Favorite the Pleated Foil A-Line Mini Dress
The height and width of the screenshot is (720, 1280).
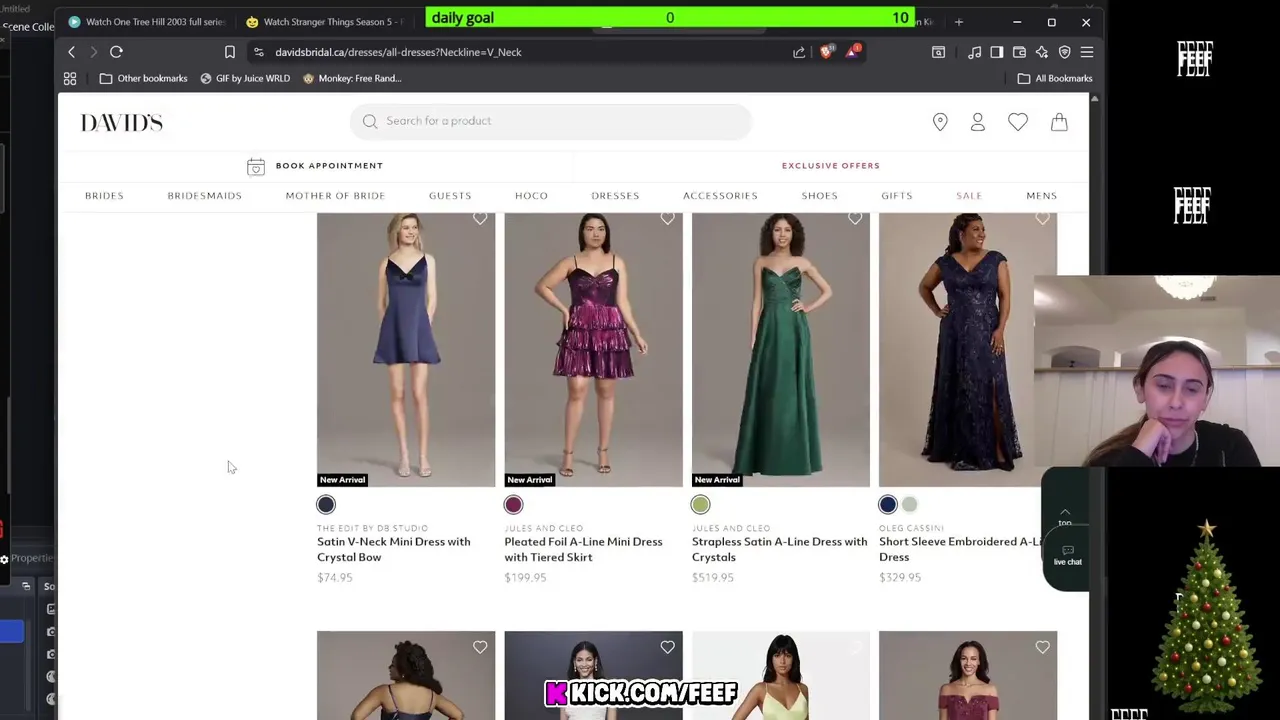(667, 219)
